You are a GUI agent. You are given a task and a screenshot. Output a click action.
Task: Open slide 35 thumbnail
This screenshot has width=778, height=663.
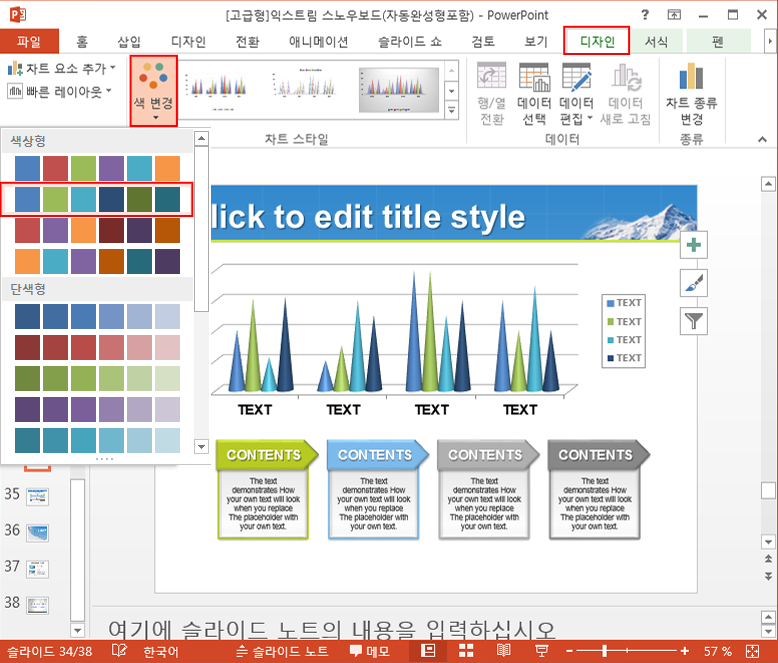tap(38, 495)
